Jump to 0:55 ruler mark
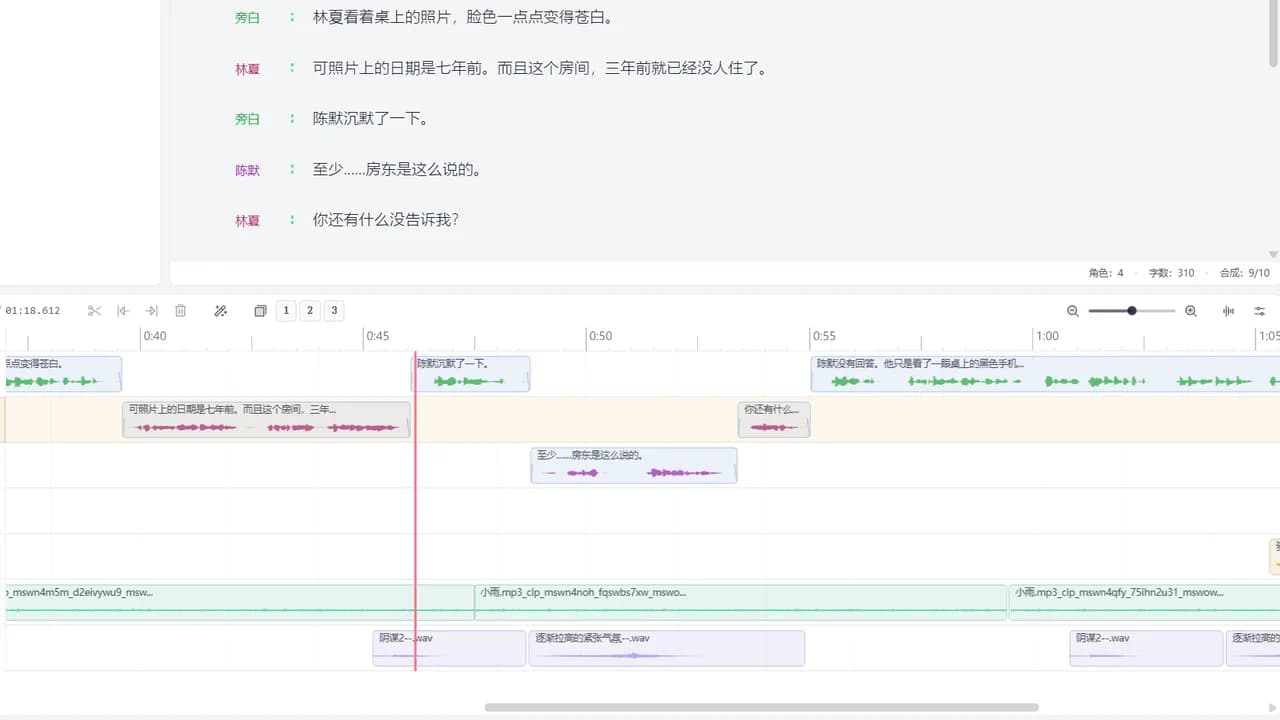Image resolution: width=1280 pixels, height=720 pixels. pyautogui.click(x=823, y=336)
